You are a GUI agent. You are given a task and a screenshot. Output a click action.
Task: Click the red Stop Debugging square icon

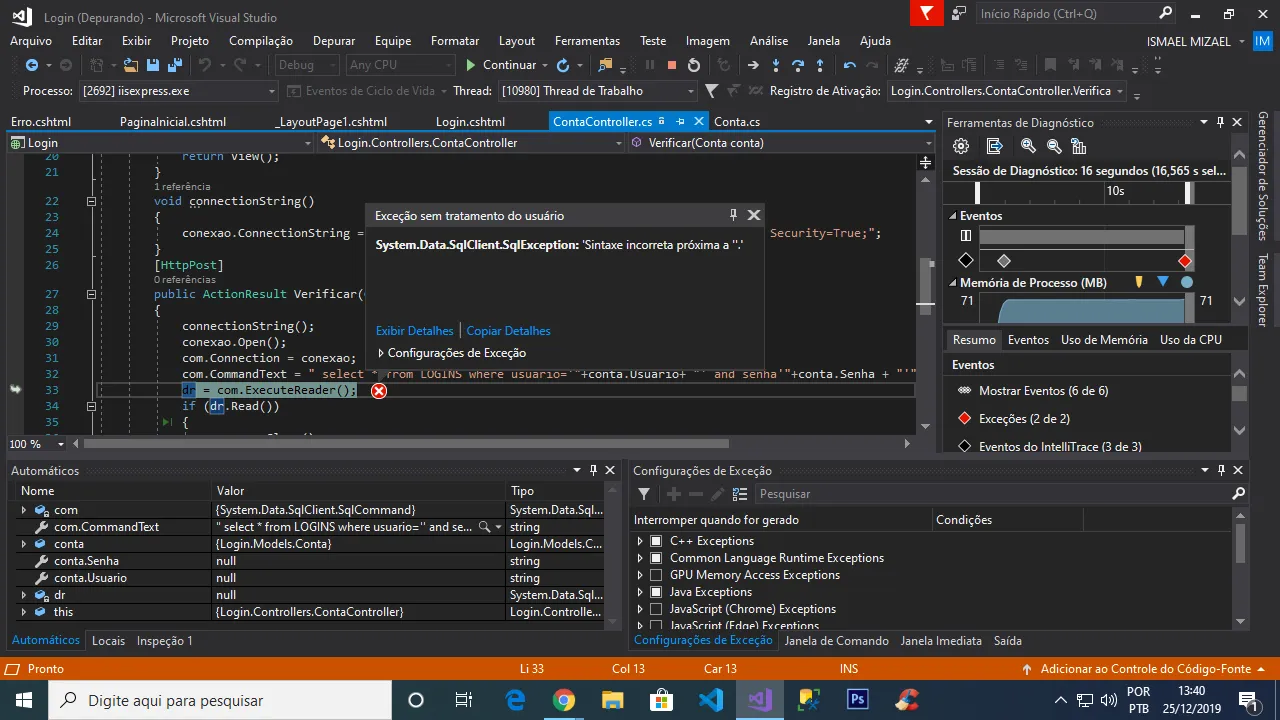click(671, 65)
